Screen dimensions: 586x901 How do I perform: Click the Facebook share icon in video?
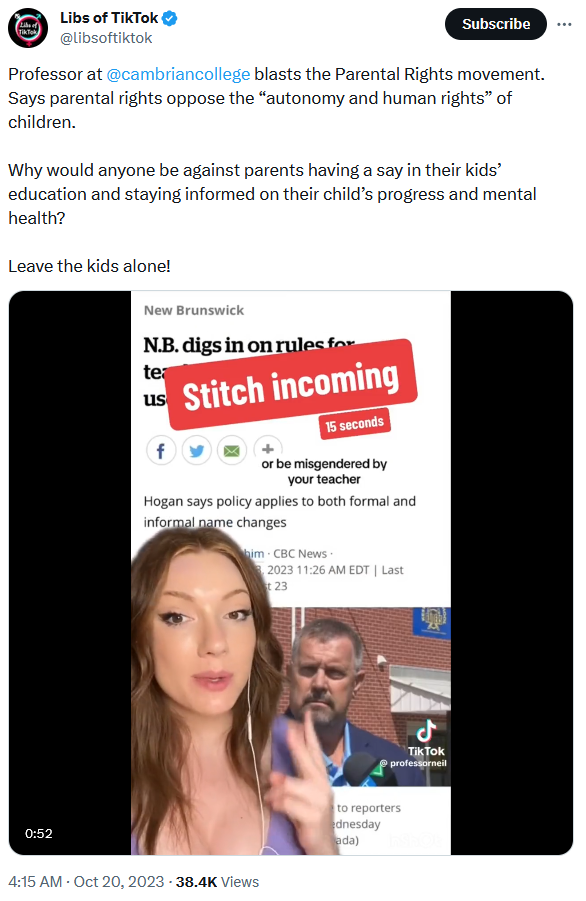161,450
